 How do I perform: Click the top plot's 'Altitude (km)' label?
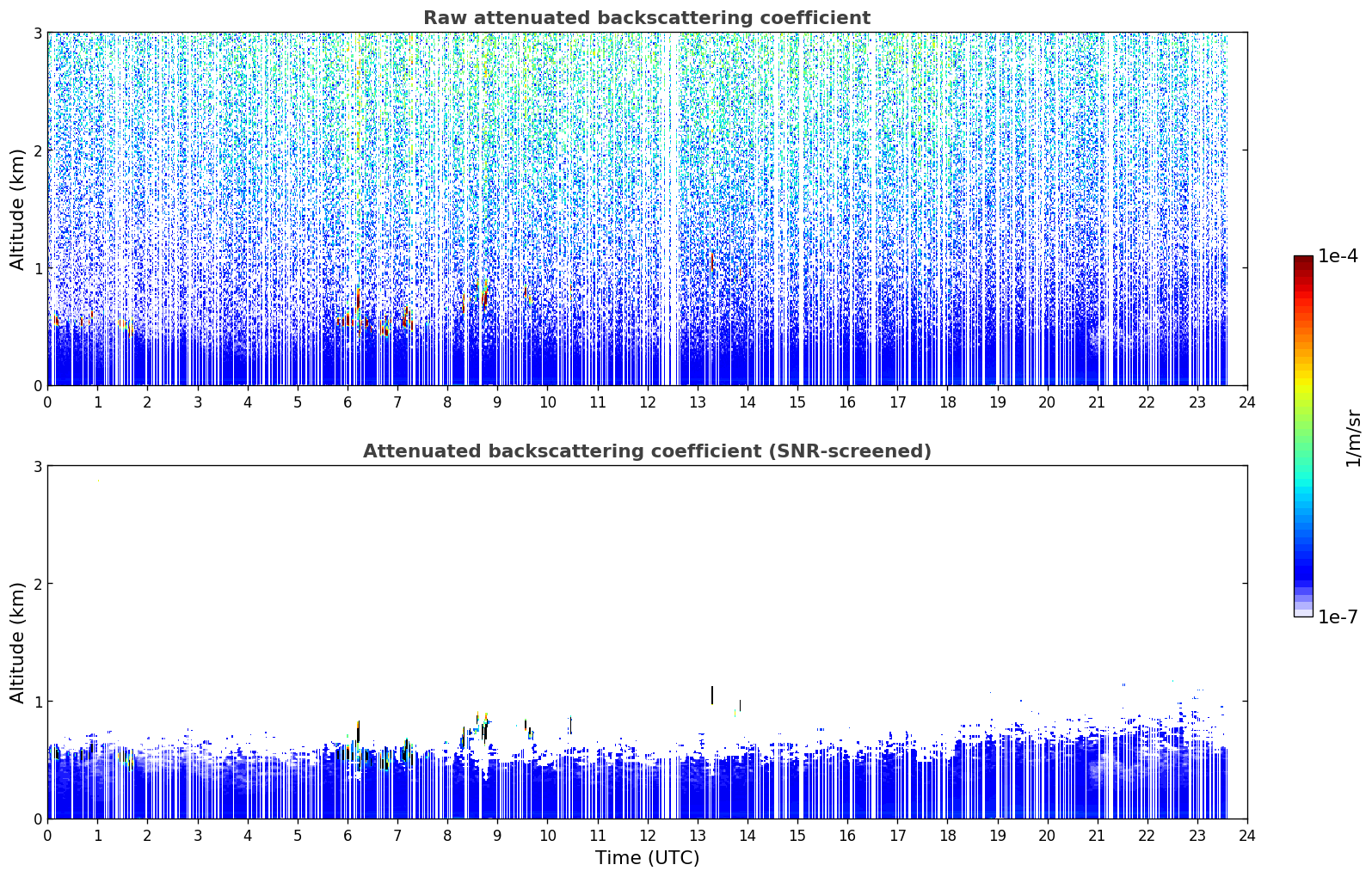click(x=18, y=209)
